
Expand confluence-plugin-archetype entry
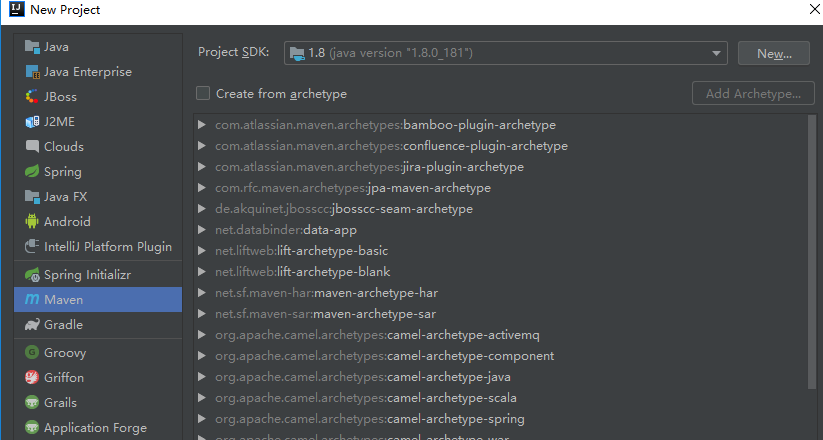point(202,146)
